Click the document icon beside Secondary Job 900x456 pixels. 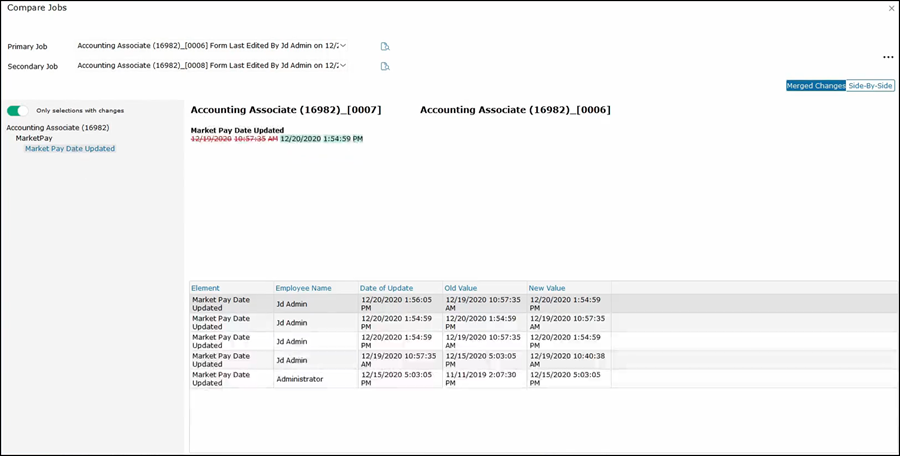385,66
